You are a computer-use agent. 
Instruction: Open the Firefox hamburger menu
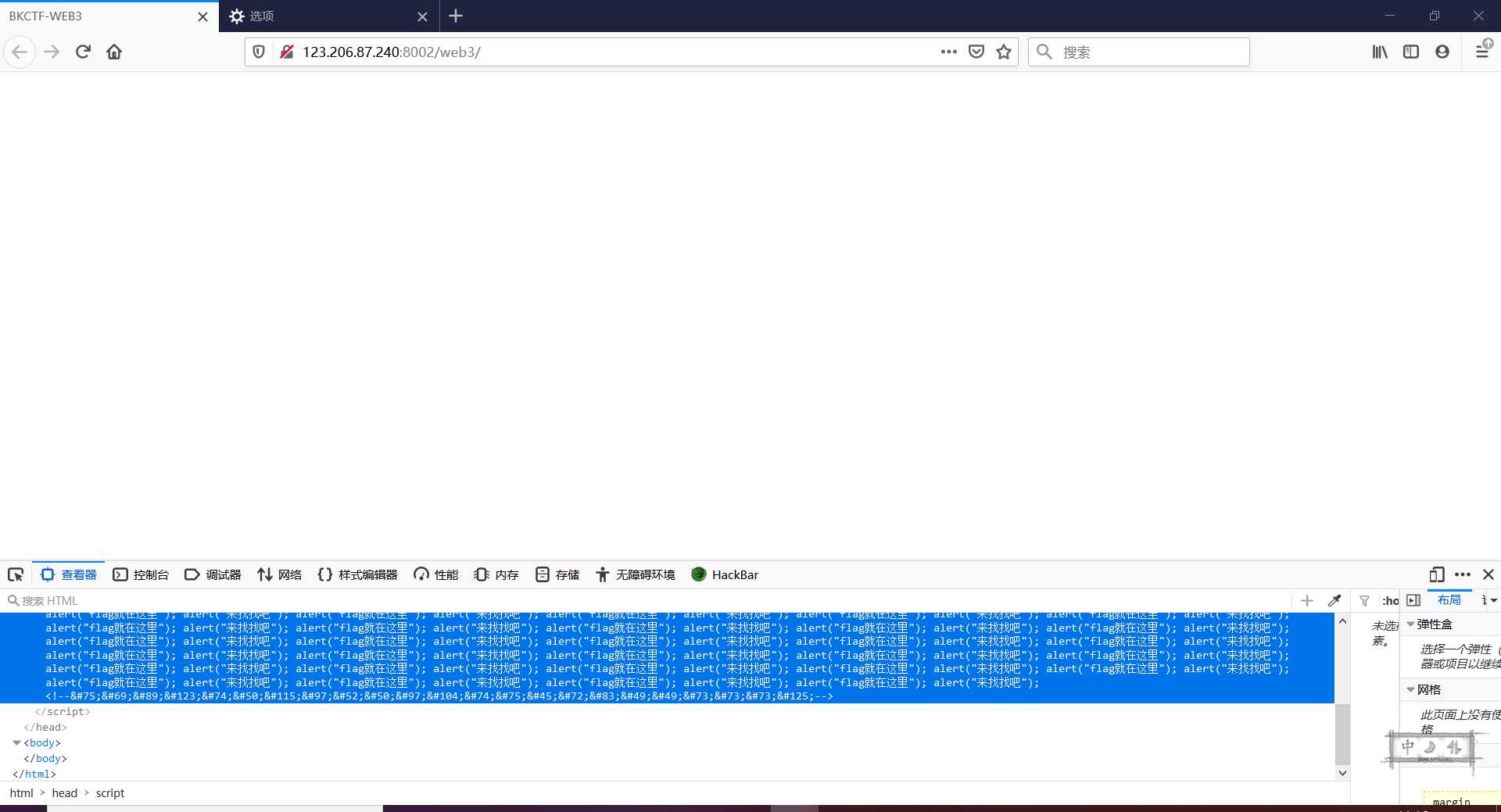point(1482,51)
